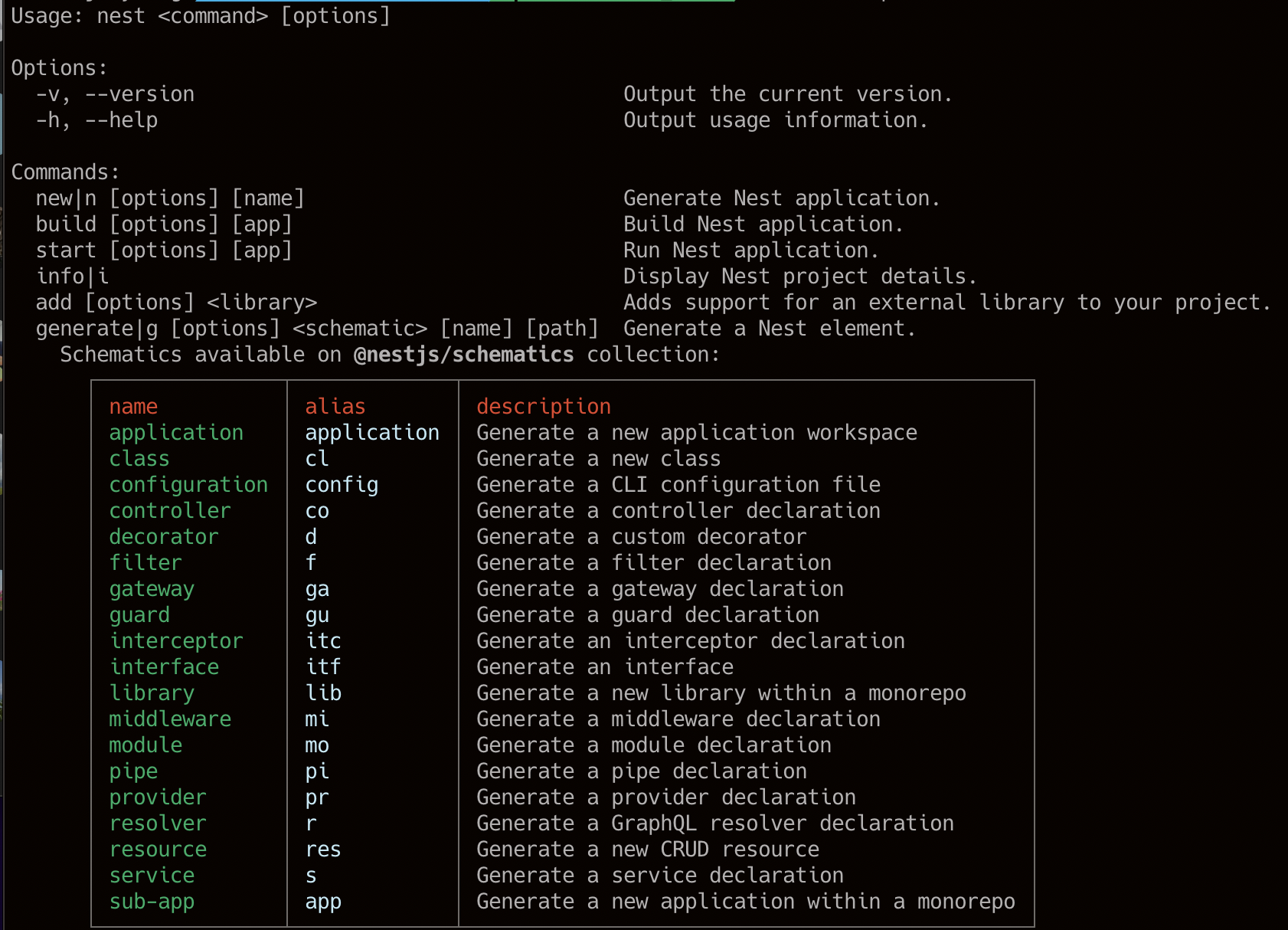Image resolution: width=1288 pixels, height=930 pixels.
Task: Click the 'add [options] <library>' command
Action: click(176, 303)
